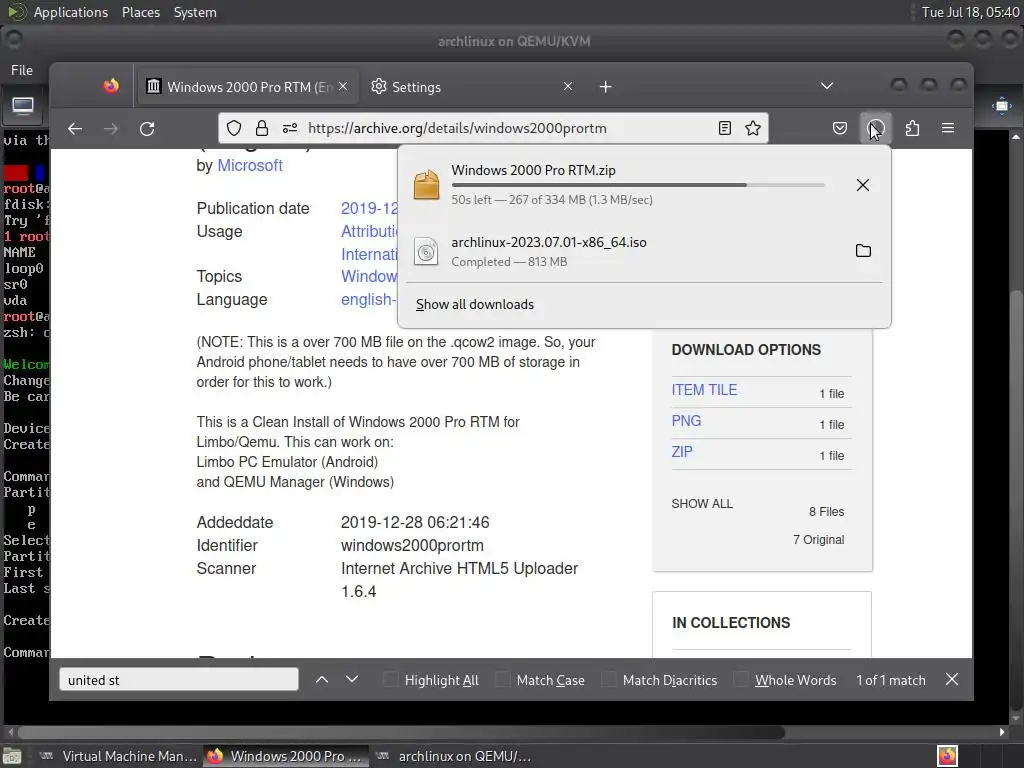1024x768 pixels.
Task: Find previous match arrow
Action: click(x=322, y=679)
